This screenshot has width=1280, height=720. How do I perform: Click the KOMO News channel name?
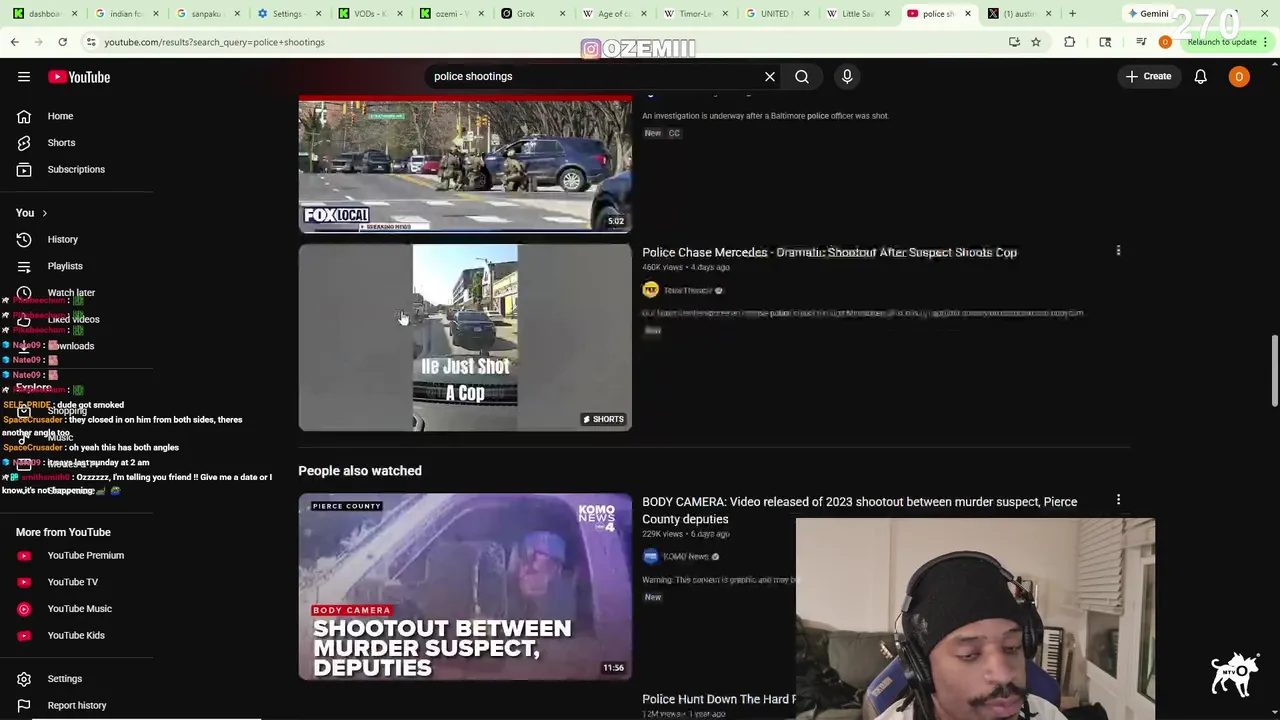pyautogui.click(x=685, y=556)
